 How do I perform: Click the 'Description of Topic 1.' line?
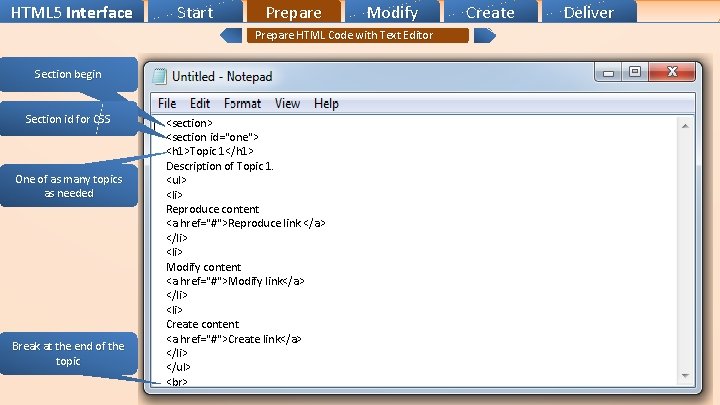pyautogui.click(x=219, y=166)
